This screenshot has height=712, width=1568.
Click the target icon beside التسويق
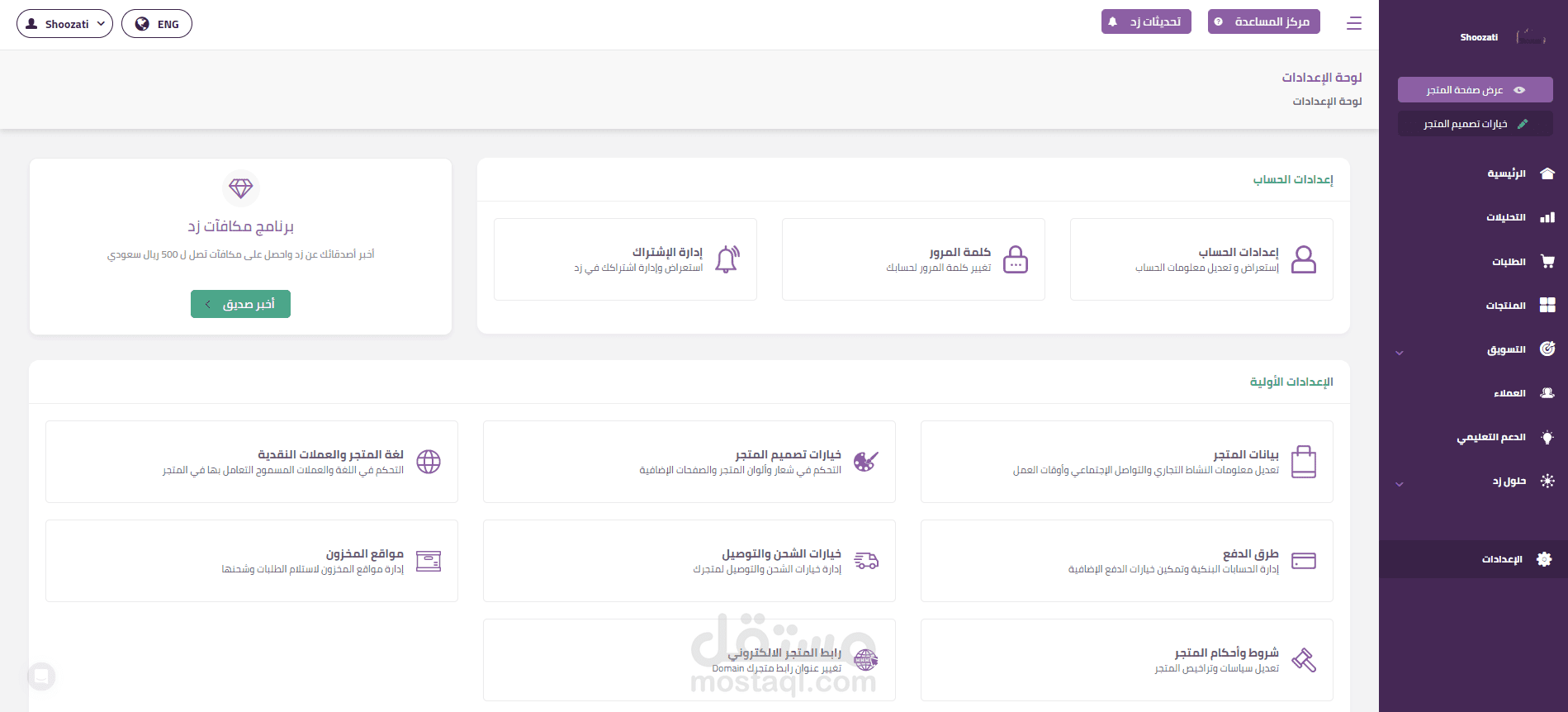pyautogui.click(x=1547, y=349)
